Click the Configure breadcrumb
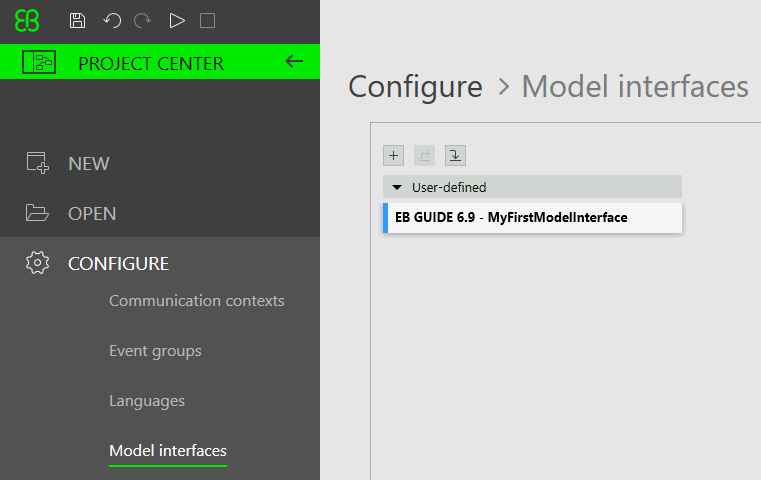The image size is (761, 480). 415,87
